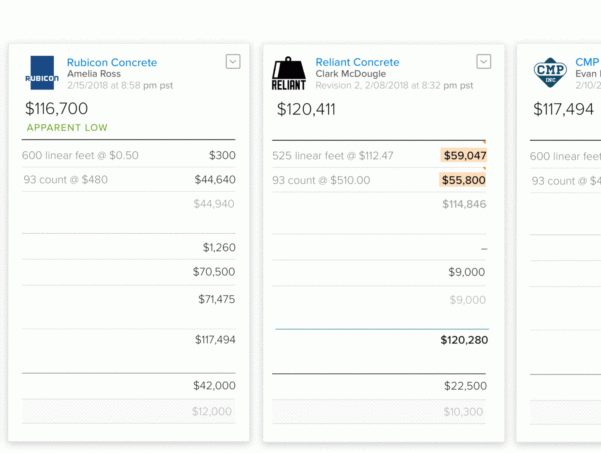Click the $42,000 value in Rubicon card

(214, 385)
